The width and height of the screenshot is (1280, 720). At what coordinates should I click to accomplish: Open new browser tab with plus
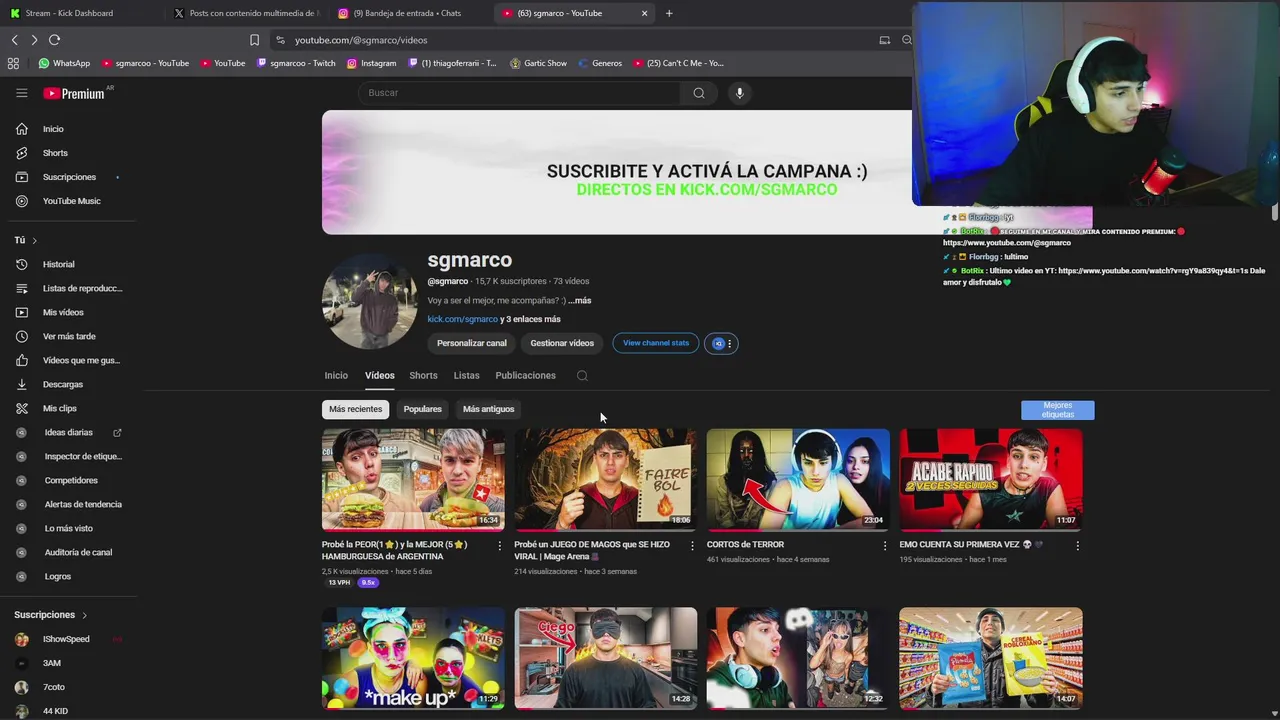[x=669, y=13]
